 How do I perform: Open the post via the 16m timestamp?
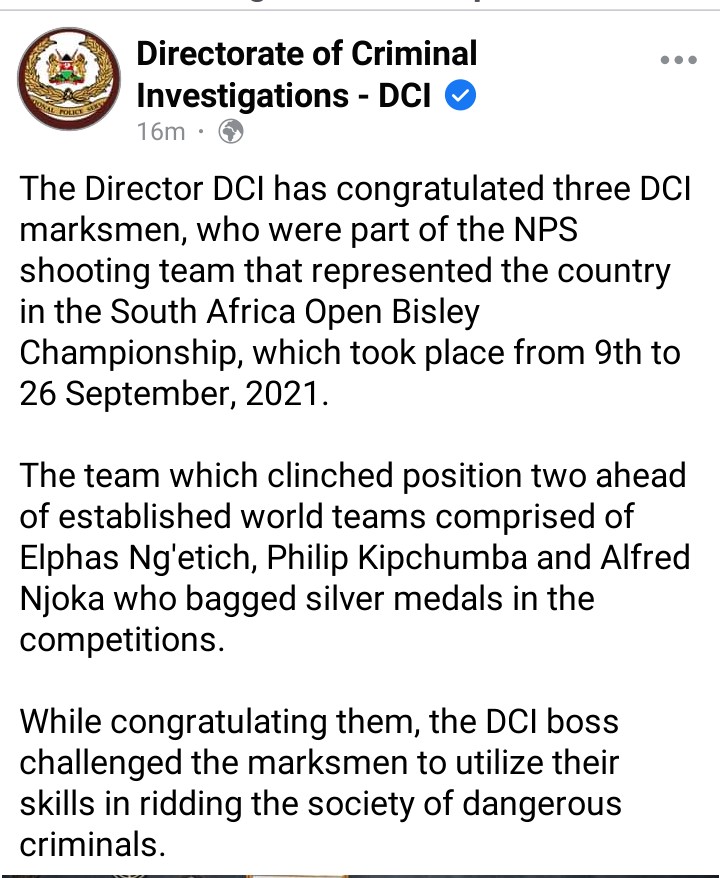tap(160, 131)
